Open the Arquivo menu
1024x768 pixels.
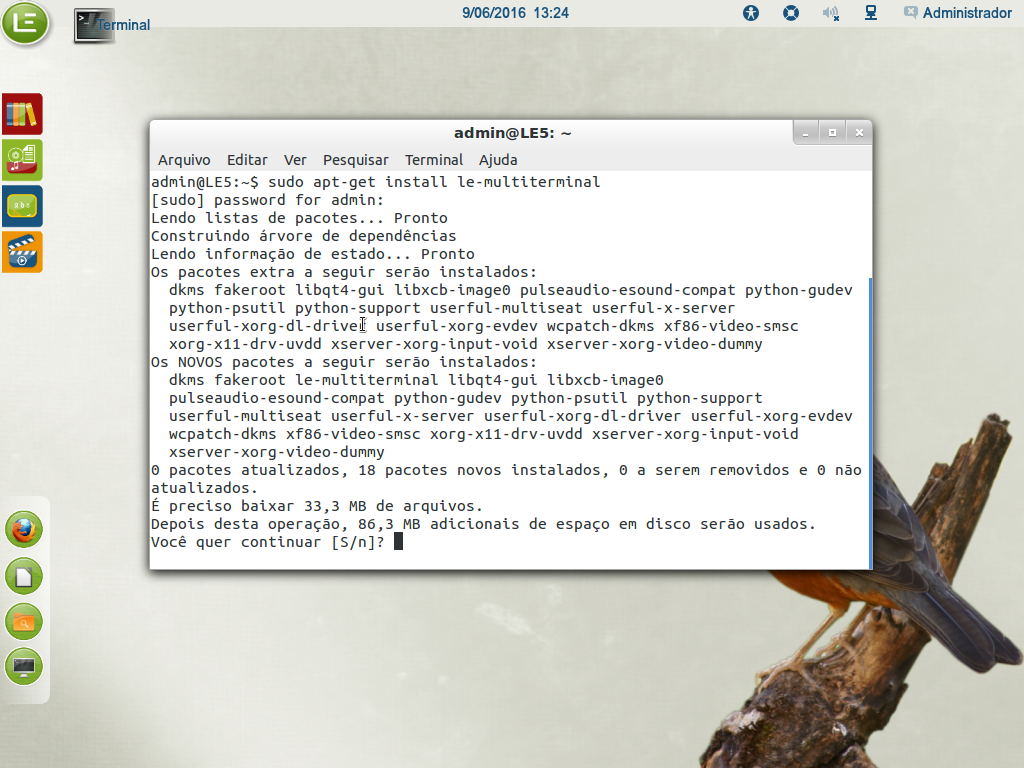tap(184, 160)
